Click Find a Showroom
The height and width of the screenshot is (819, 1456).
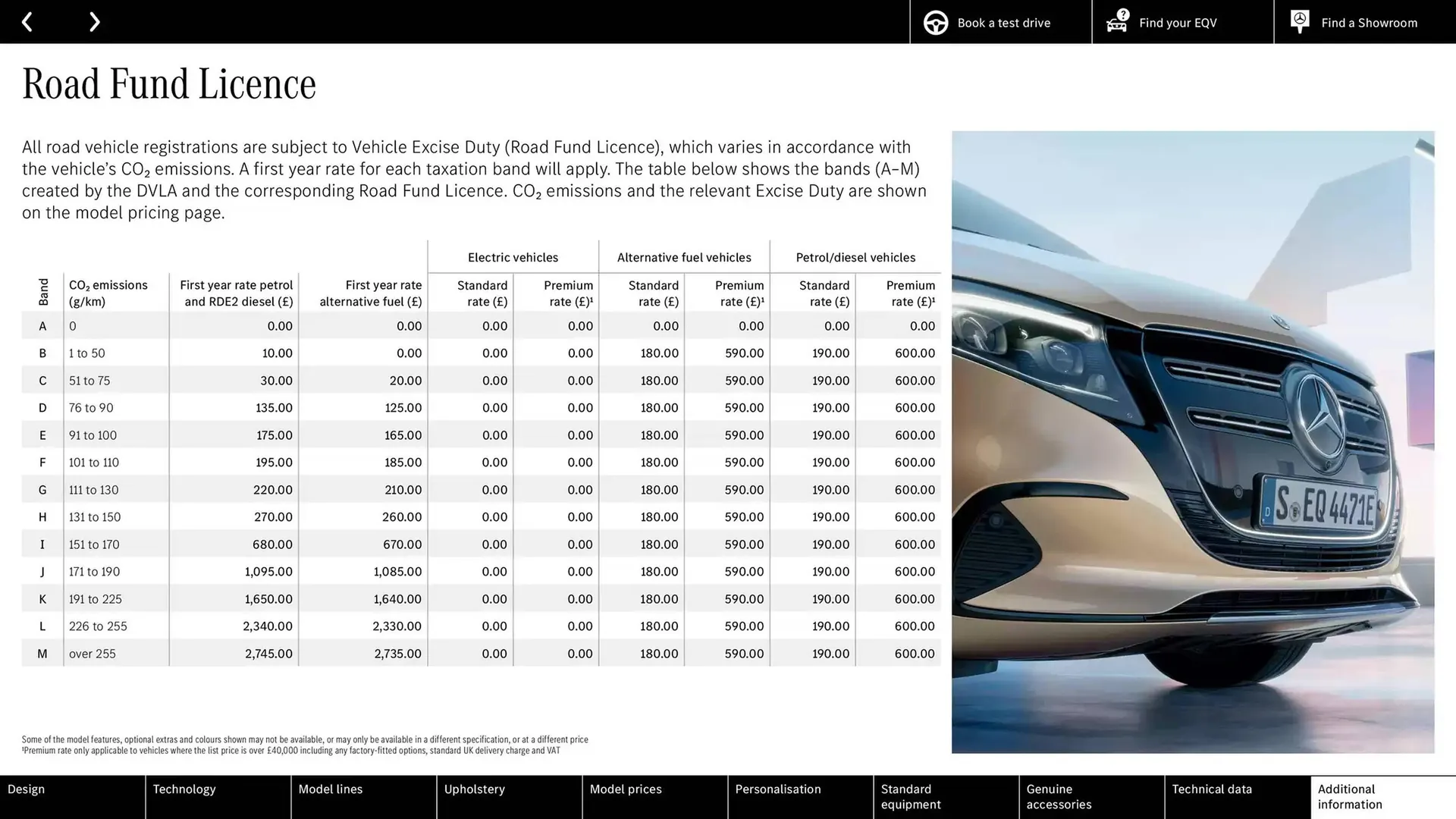tap(1369, 22)
